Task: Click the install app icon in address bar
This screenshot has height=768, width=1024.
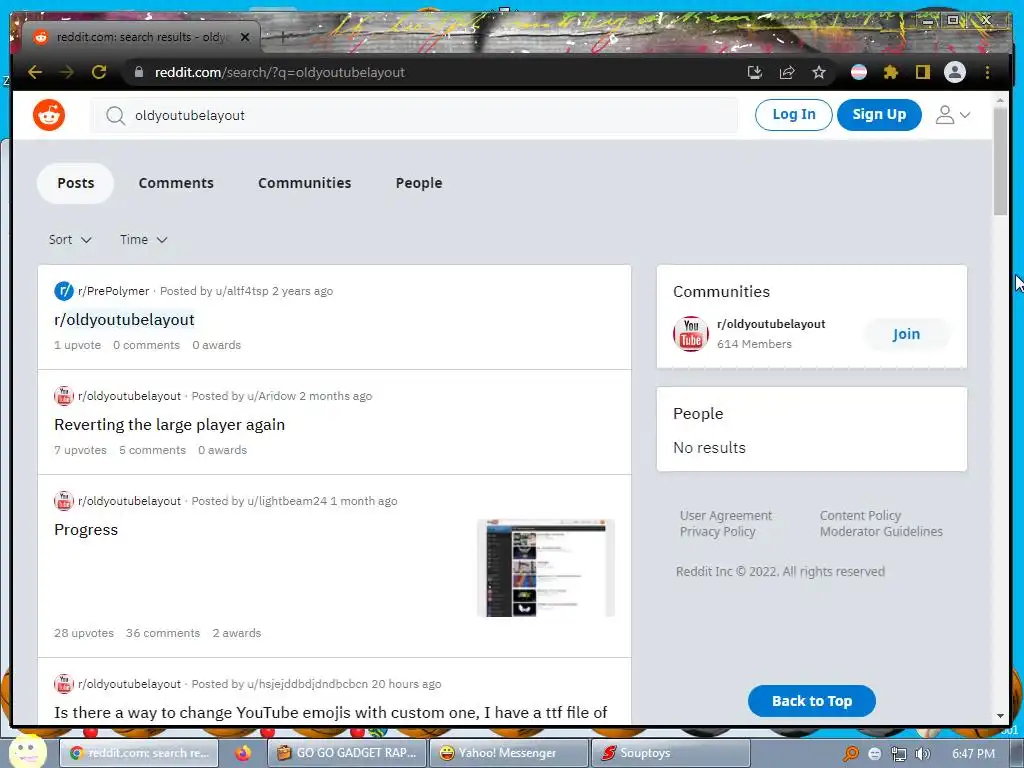Action: pyautogui.click(x=755, y=72)
